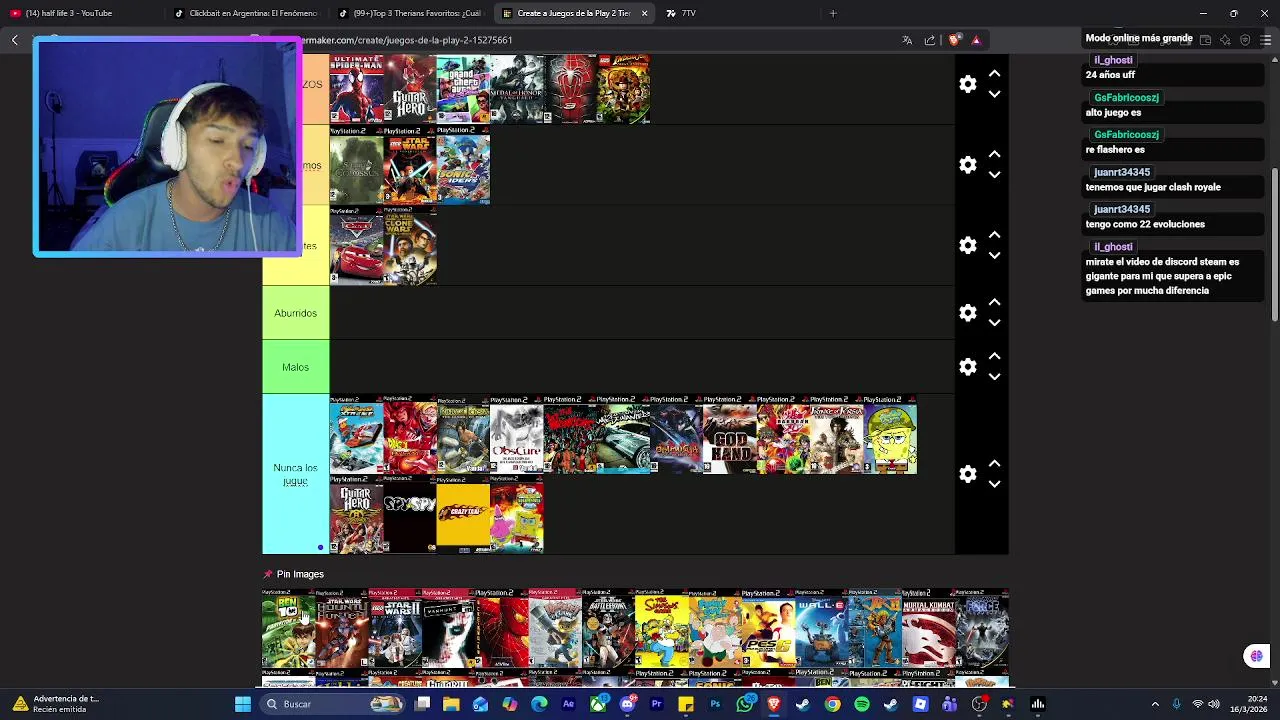
Task: Open Brave Shields lion icon
Action: point(954,40)
